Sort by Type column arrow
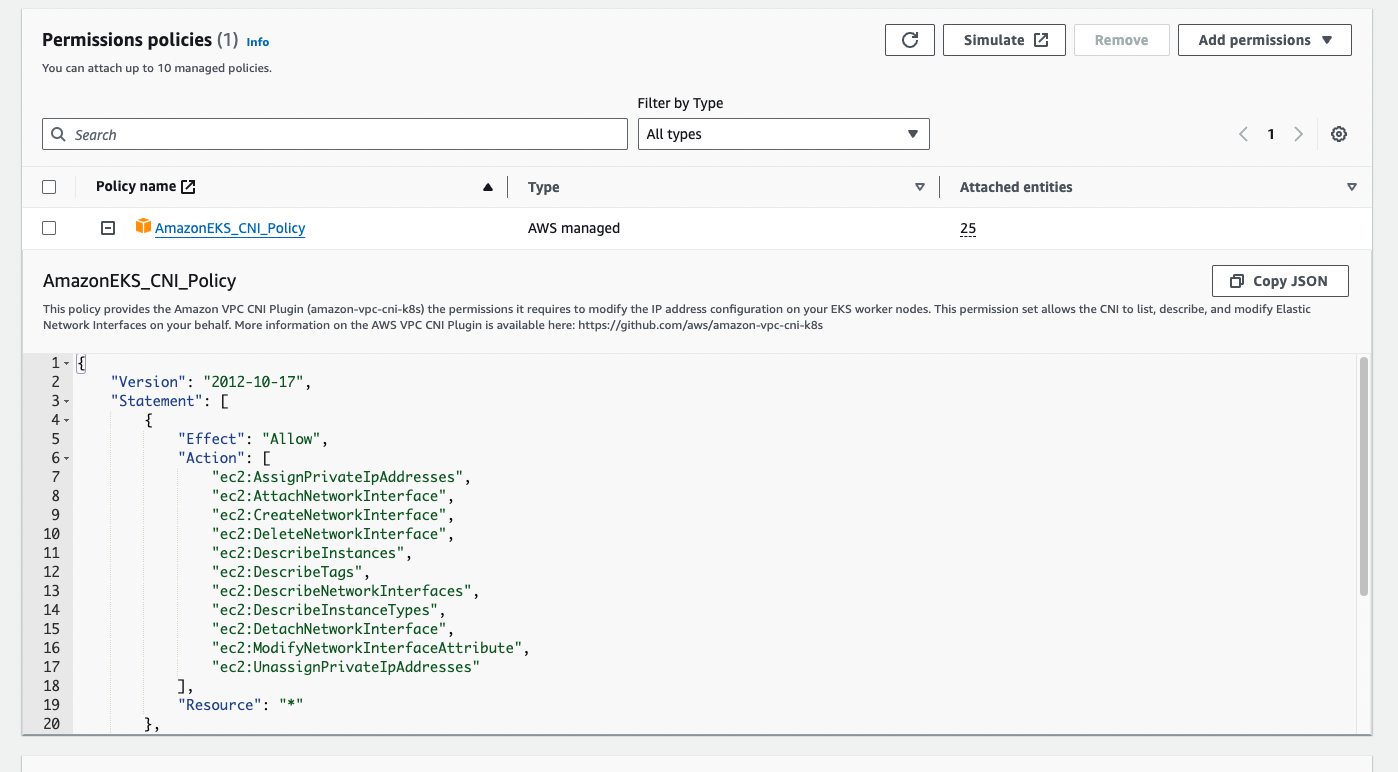The width and height of the screenshot is (1398, 772). [x=920, y=187]
